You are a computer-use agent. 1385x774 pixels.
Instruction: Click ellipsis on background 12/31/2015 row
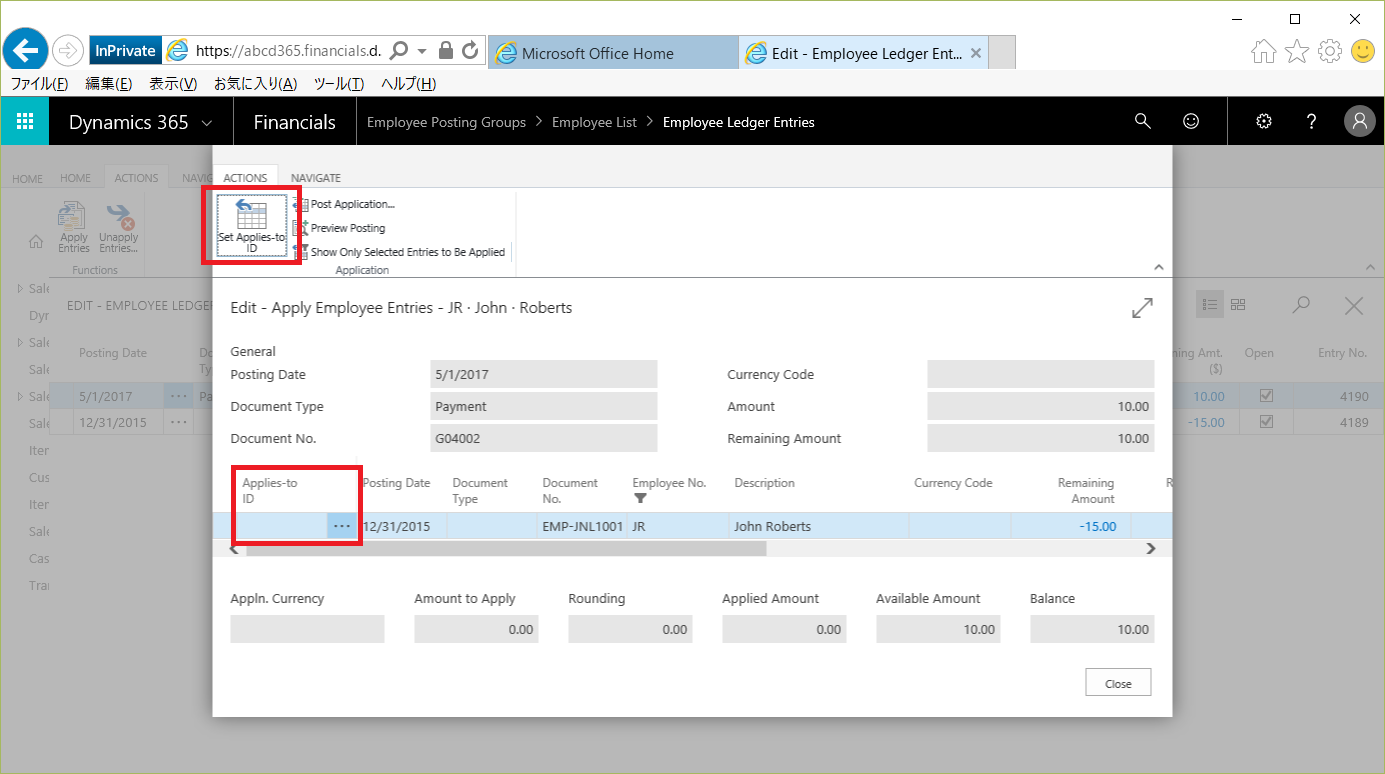click(178, 422)
